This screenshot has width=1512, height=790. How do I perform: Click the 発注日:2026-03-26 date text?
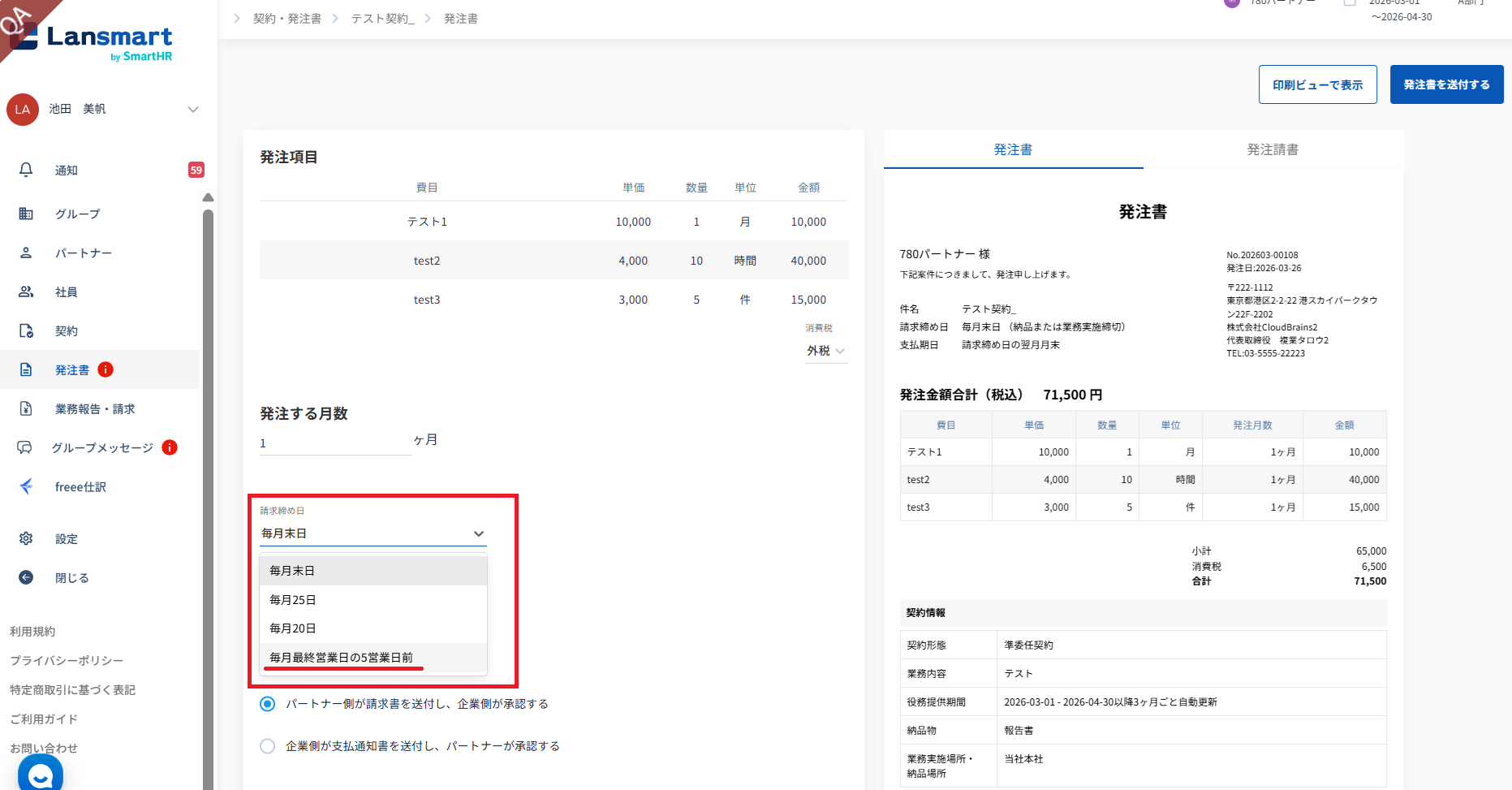point(1264,268)
